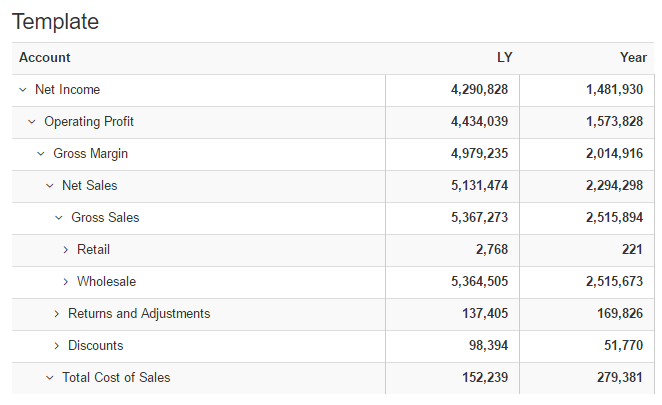Select the Wholesale account label
This screenshot has height=405, width=662.
coord(106,282)
